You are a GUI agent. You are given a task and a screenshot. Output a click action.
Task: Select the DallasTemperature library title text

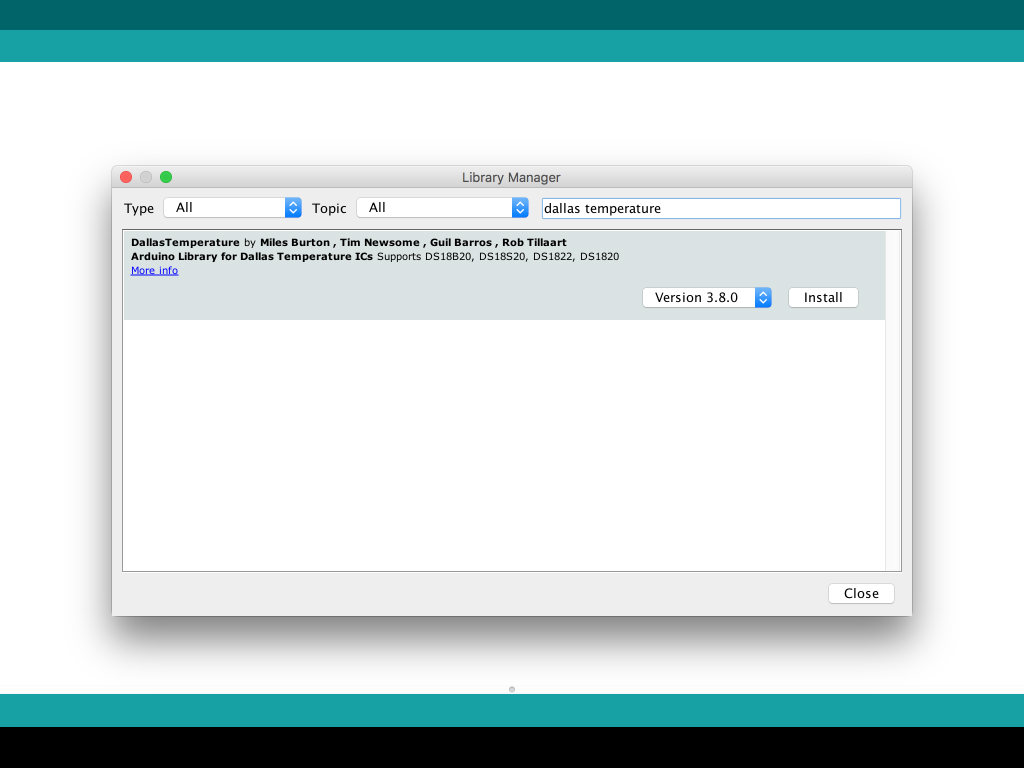185,242
